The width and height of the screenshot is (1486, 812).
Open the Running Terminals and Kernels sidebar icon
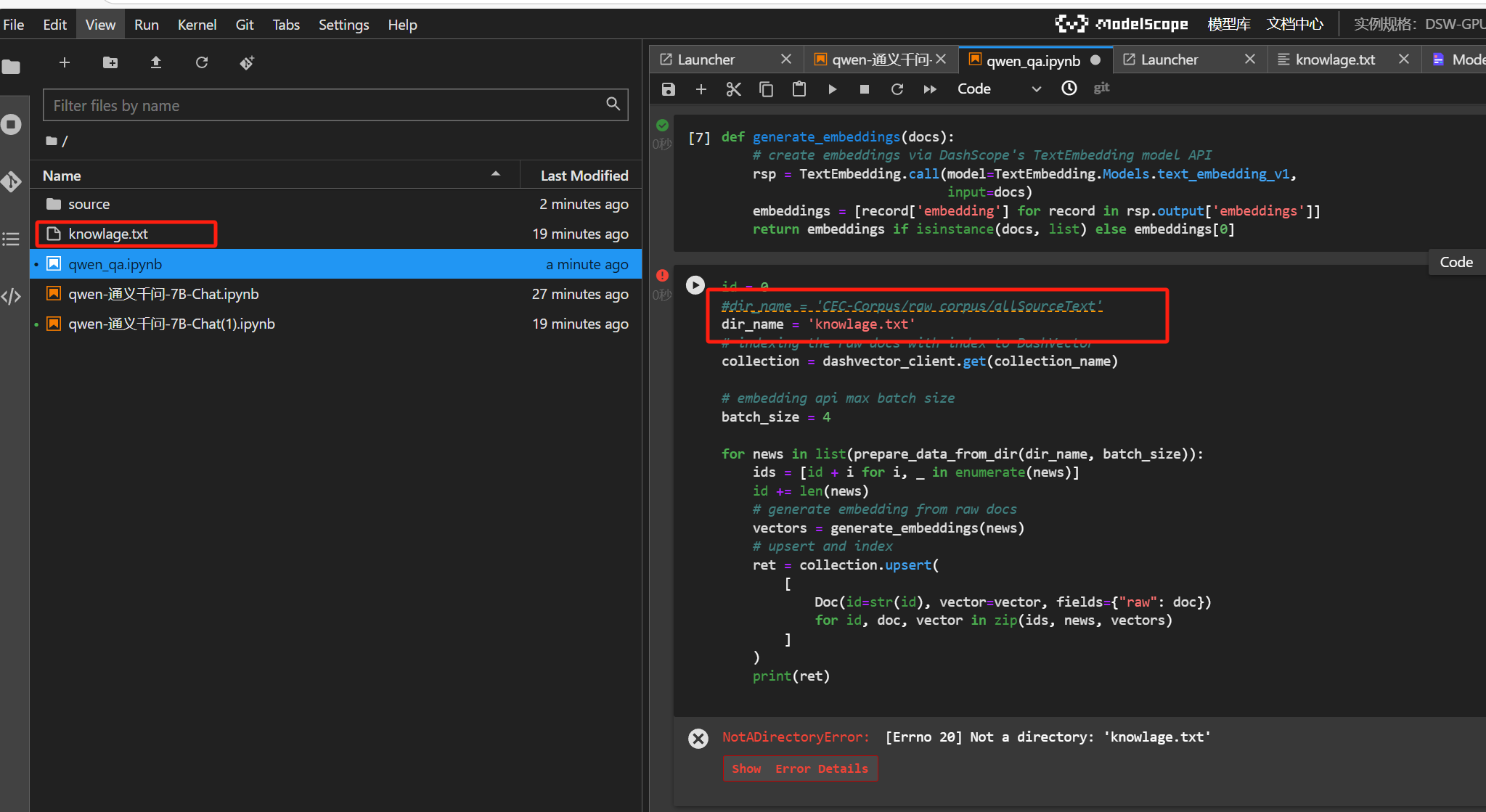(x=11, y=125)
